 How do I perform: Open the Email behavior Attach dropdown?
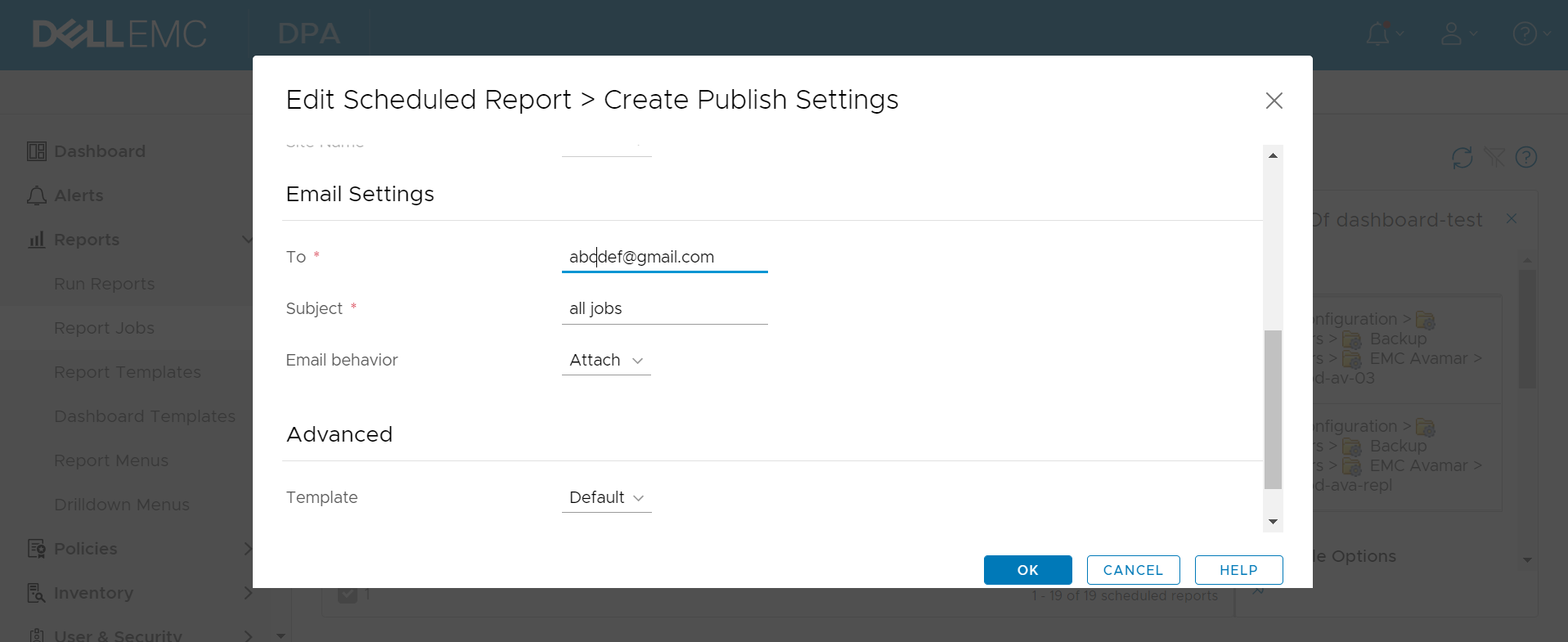click(x=606, y=361)
